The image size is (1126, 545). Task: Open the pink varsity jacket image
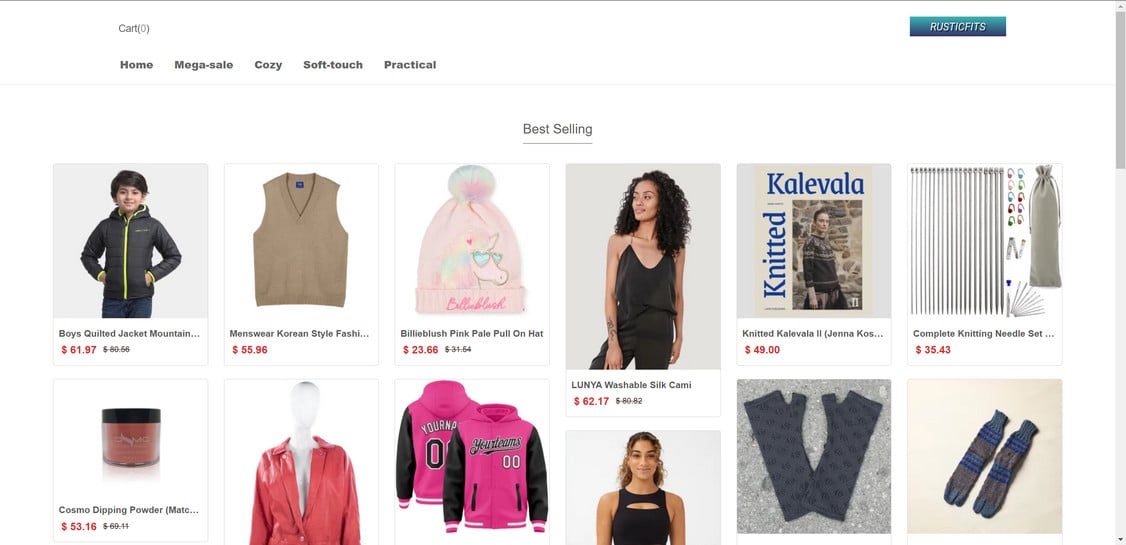coord(472,455)
